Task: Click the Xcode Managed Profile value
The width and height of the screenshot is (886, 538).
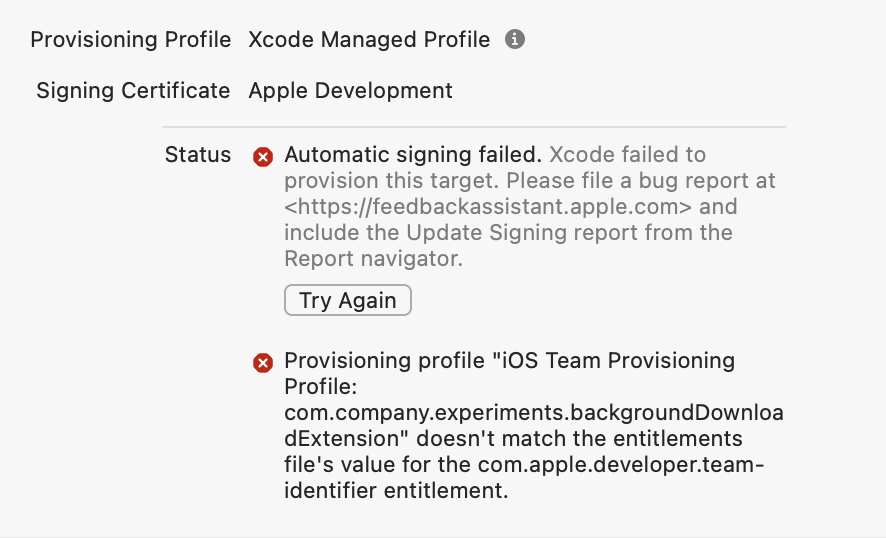Action: [x=369, y=40]
